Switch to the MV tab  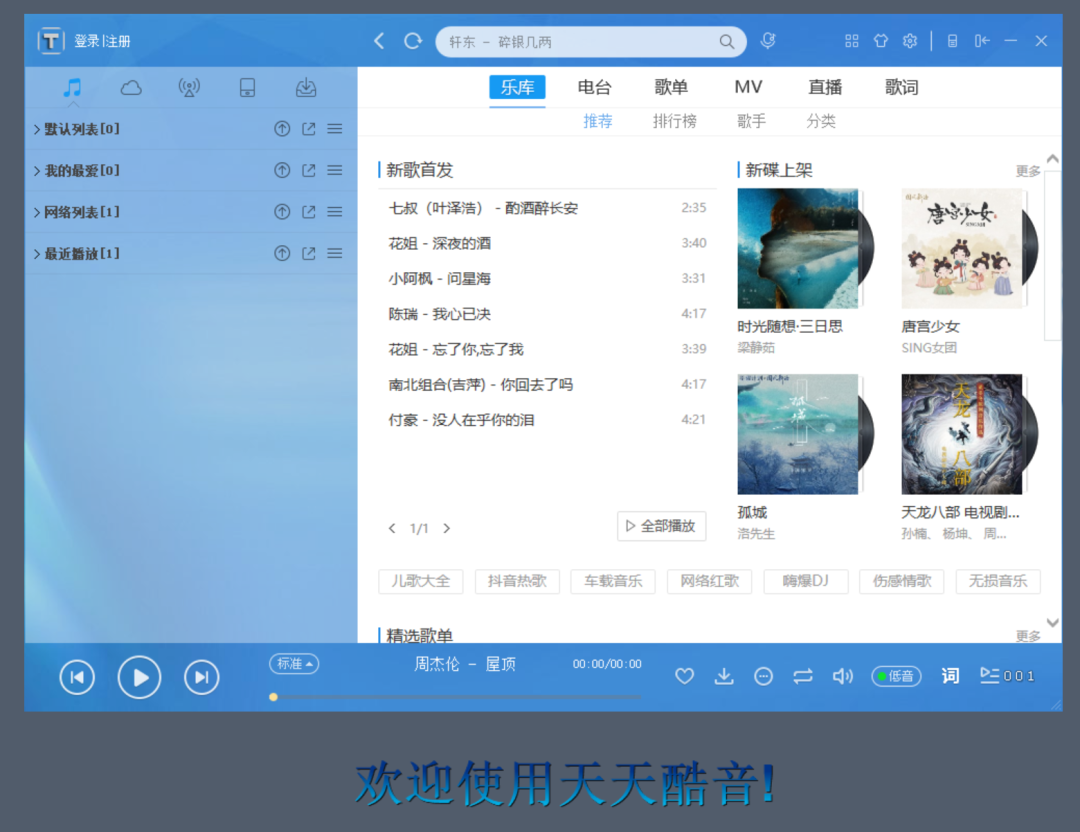tap(748, 87)
